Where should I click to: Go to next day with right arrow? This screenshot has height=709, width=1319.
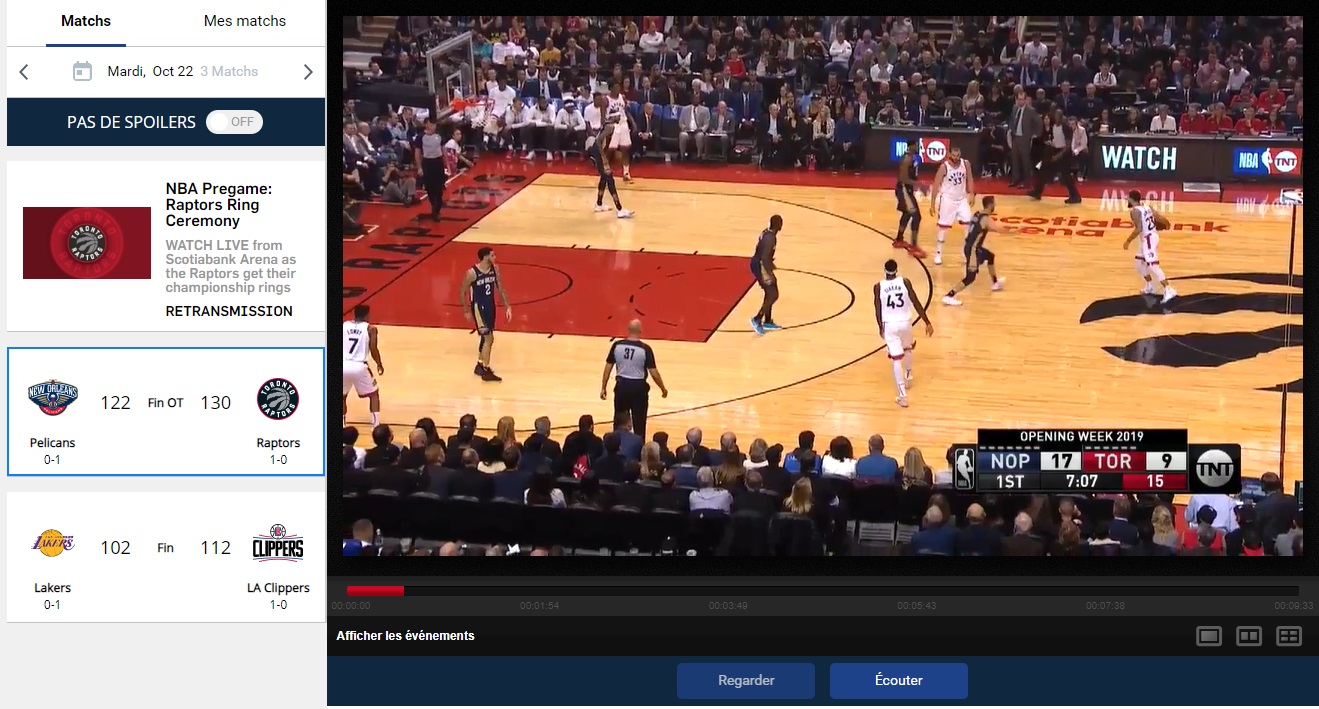pyautogui.click(x=308, y=72)
